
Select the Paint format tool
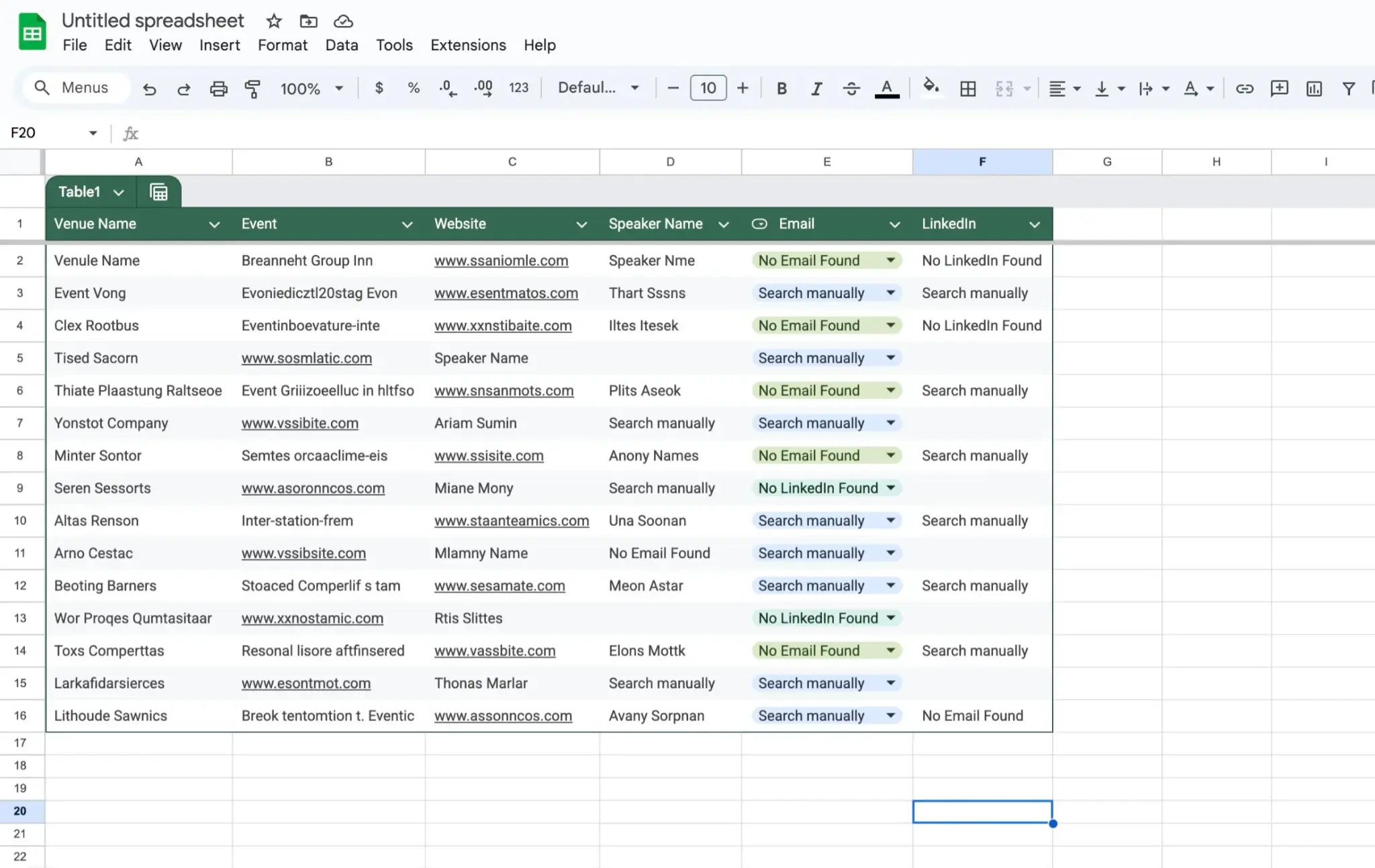tap(252, 88)
